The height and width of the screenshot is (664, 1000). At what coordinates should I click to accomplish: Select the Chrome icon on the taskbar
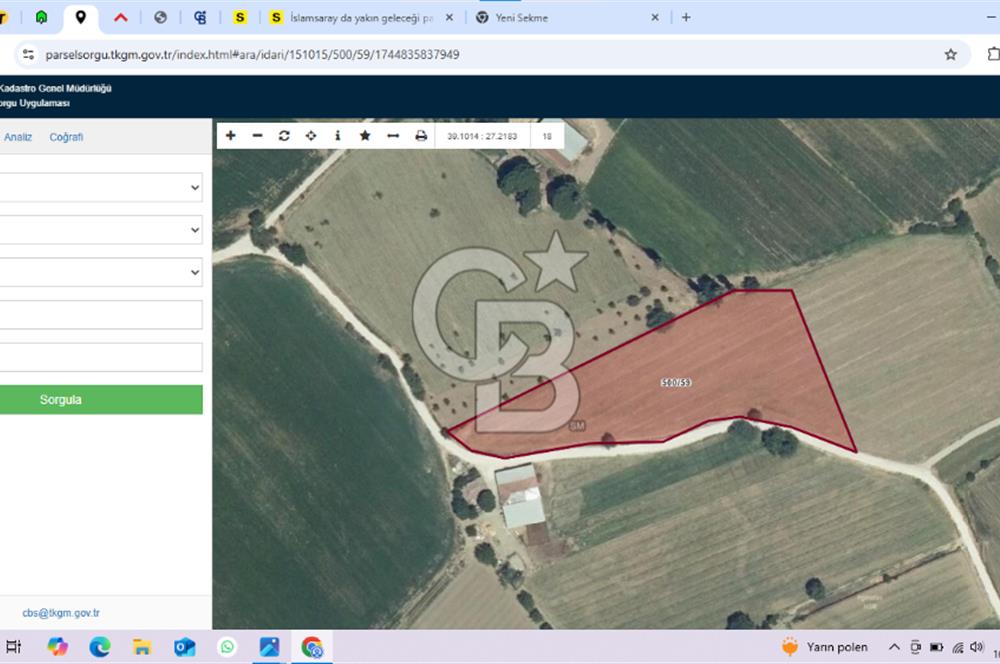[x=312, y=647]
